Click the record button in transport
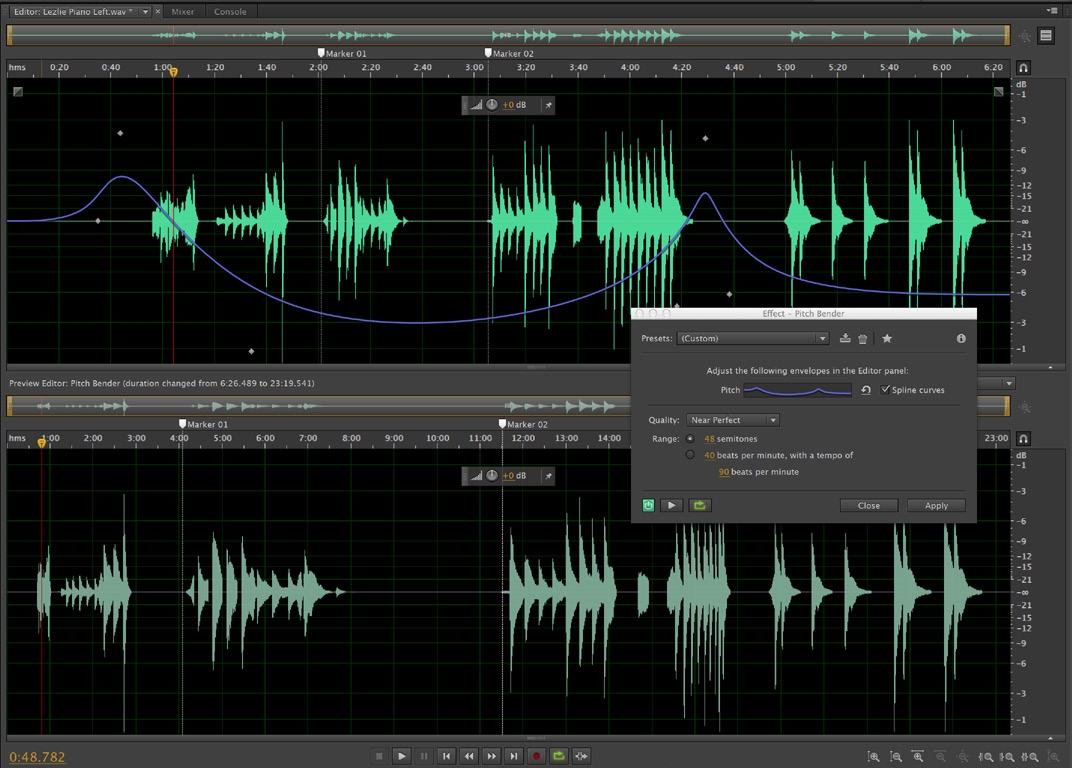The image size is (1072, 768). point(536,756)
